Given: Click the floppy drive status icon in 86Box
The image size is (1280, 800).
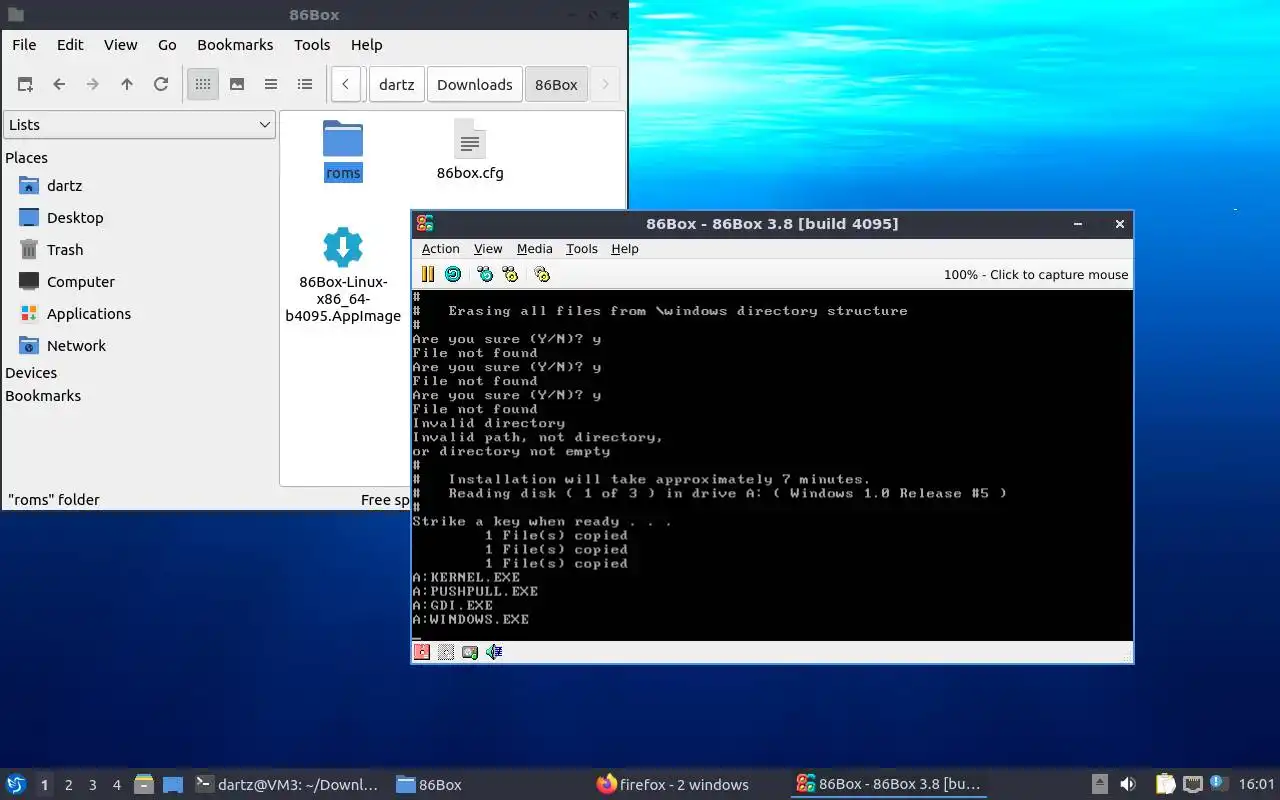Looking at the screenshot, I should [x=422, y=652].
